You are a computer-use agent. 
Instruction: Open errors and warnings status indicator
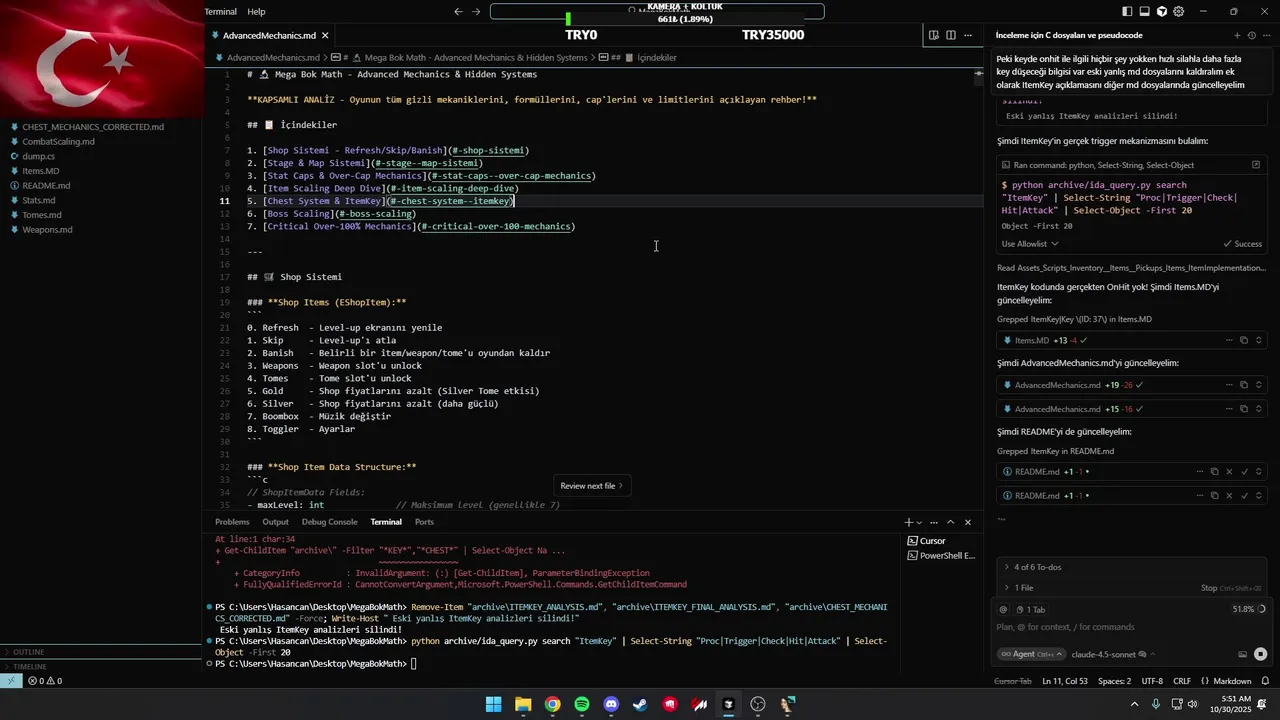point(45,681)
